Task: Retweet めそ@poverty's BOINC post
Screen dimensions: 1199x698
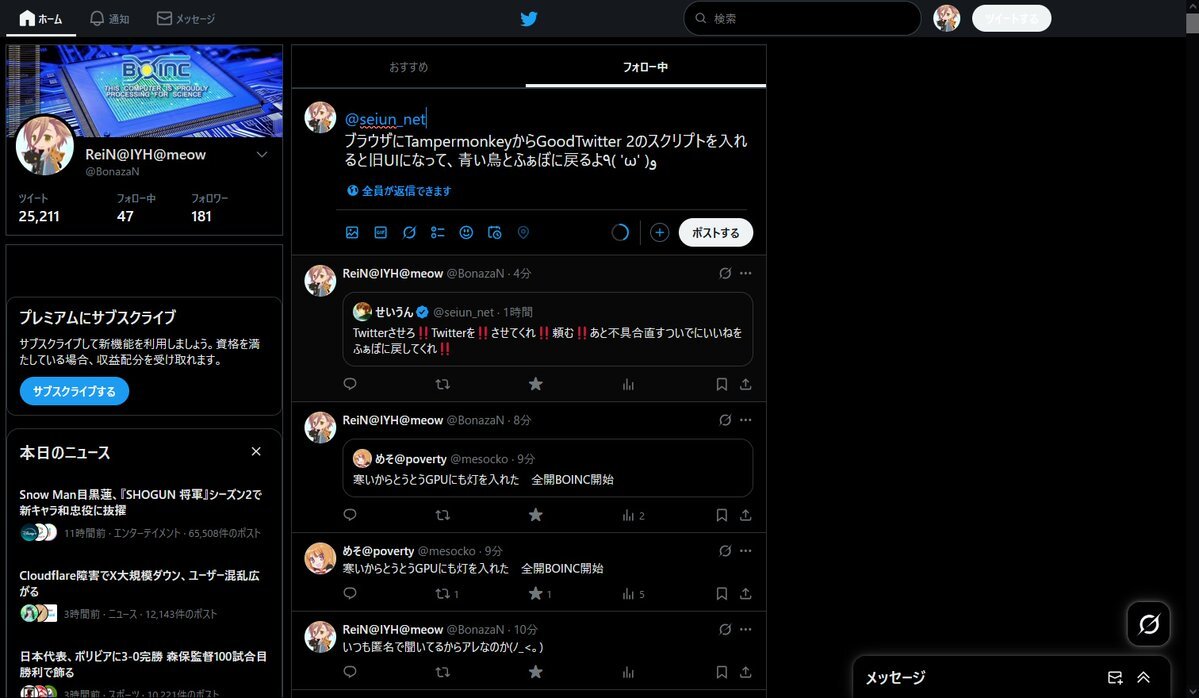Action: (x=443, y=594)
